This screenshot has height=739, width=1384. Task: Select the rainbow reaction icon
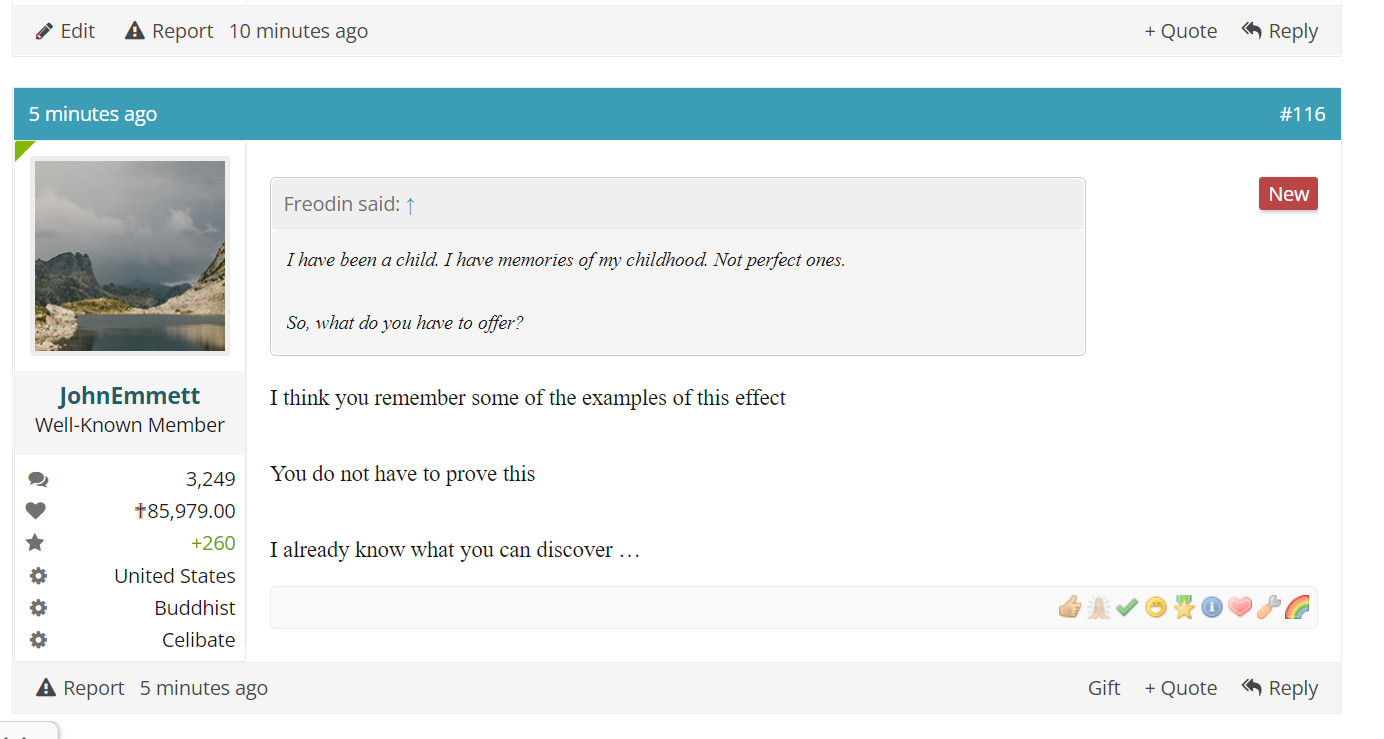(1297, 607)
